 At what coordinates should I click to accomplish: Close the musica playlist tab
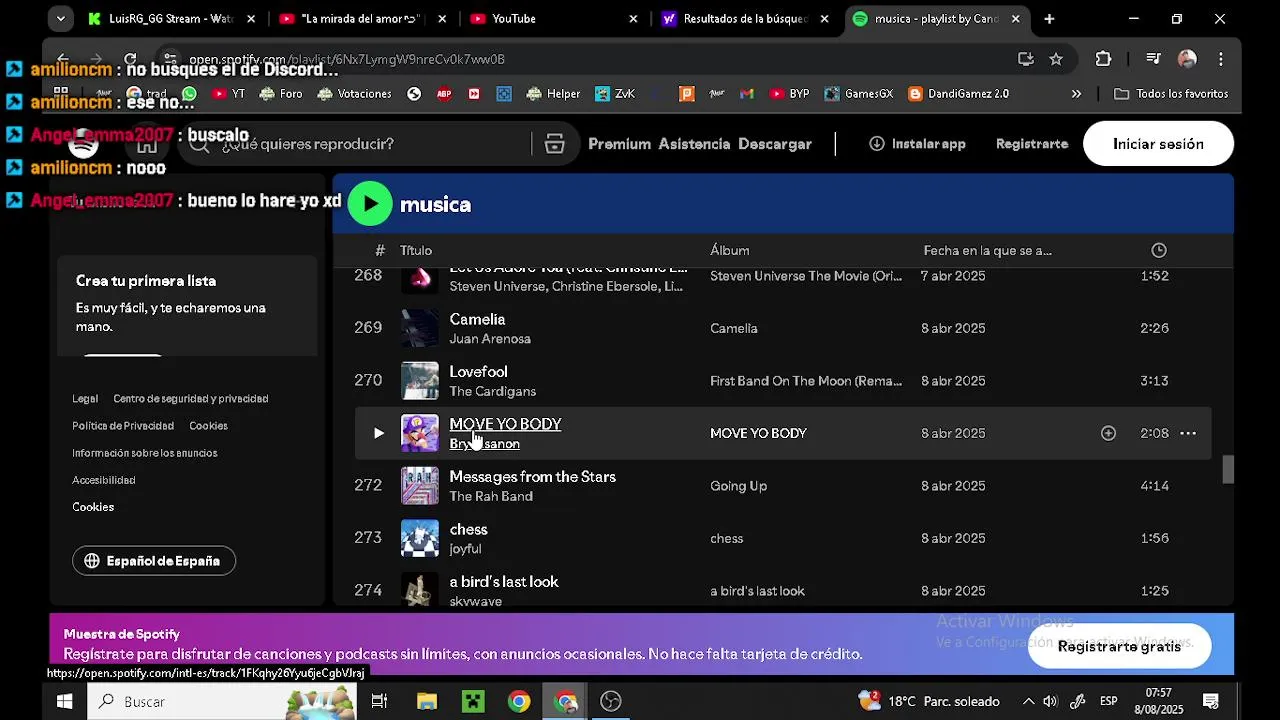tap(1016, 18)
